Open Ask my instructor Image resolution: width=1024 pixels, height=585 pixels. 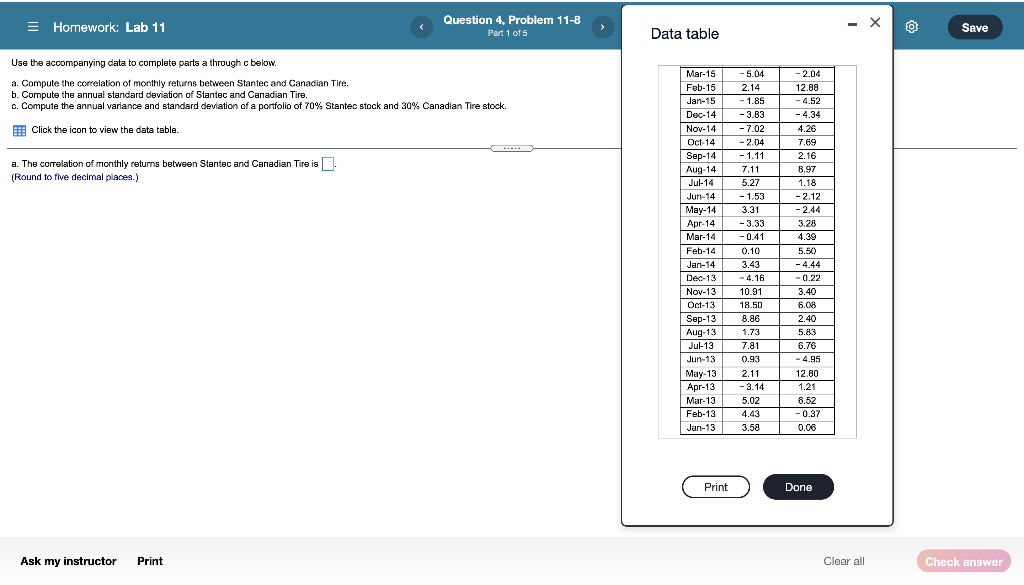[x=69, y=561]
